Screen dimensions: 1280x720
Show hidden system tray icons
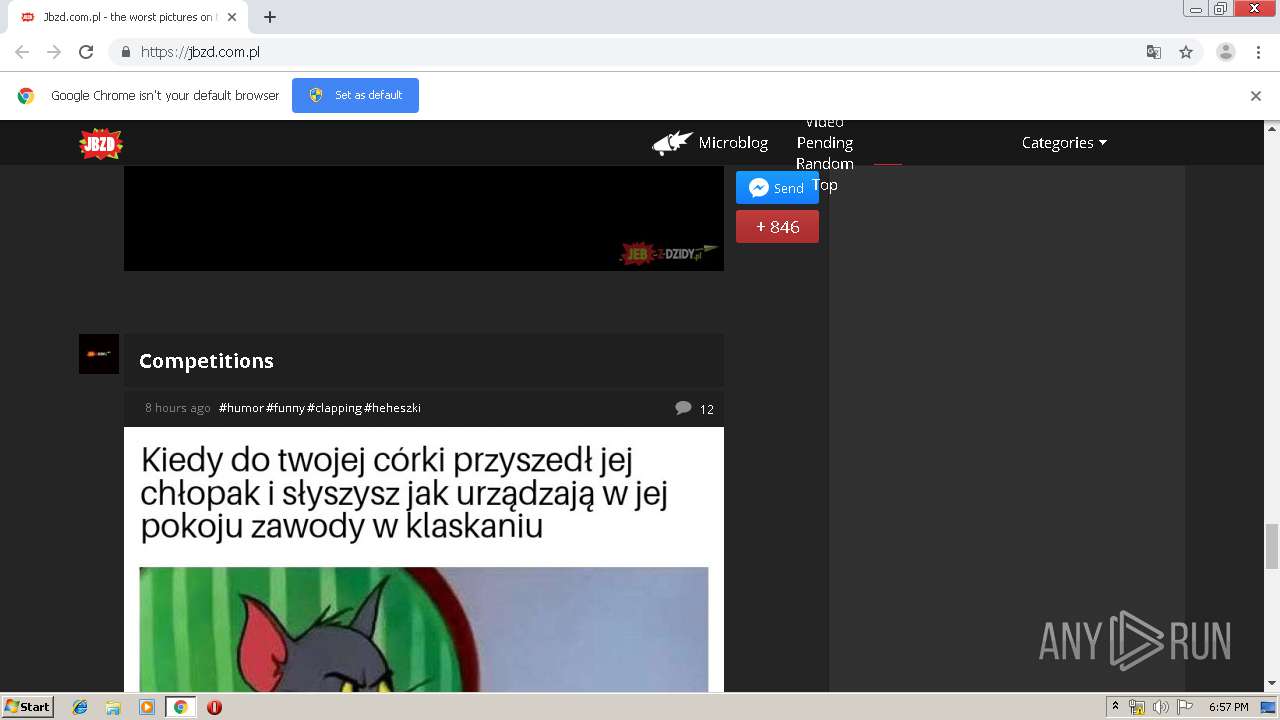click(x=1115, y=707)
